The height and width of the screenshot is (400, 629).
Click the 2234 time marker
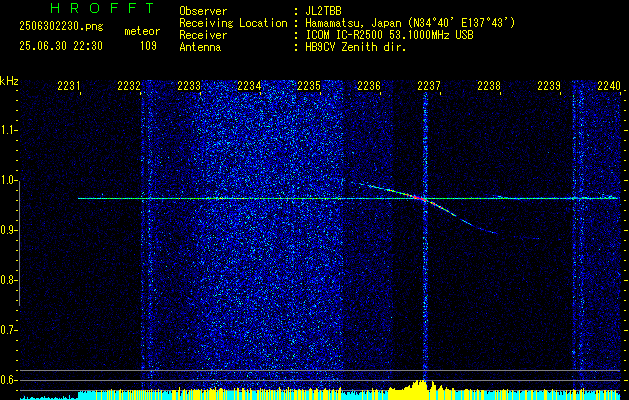pos(248,85)
